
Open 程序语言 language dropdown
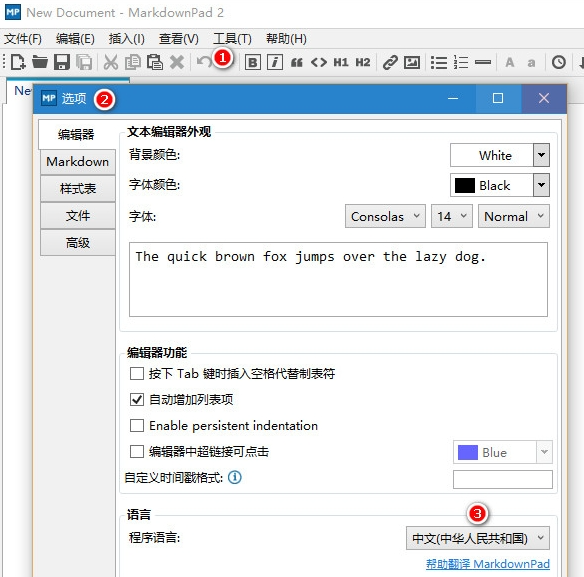[477, 538]
